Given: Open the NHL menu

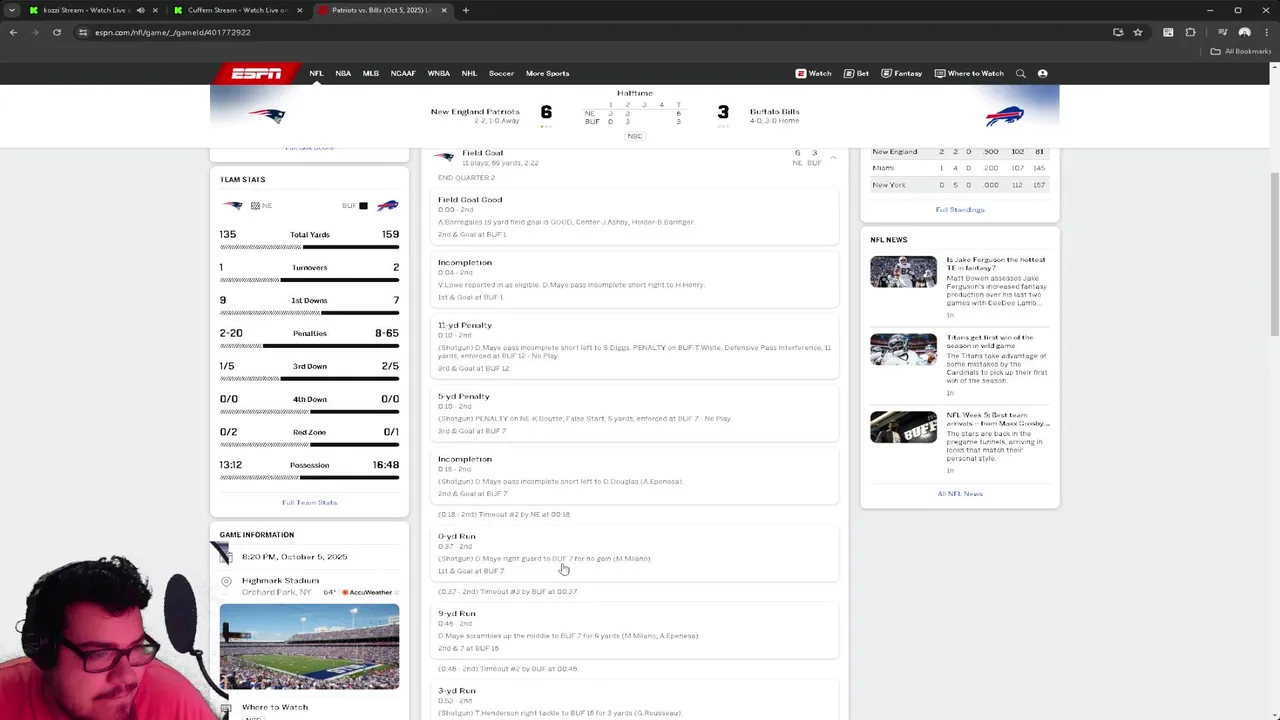Looking at the screenshot, I should tap(469, 73).
